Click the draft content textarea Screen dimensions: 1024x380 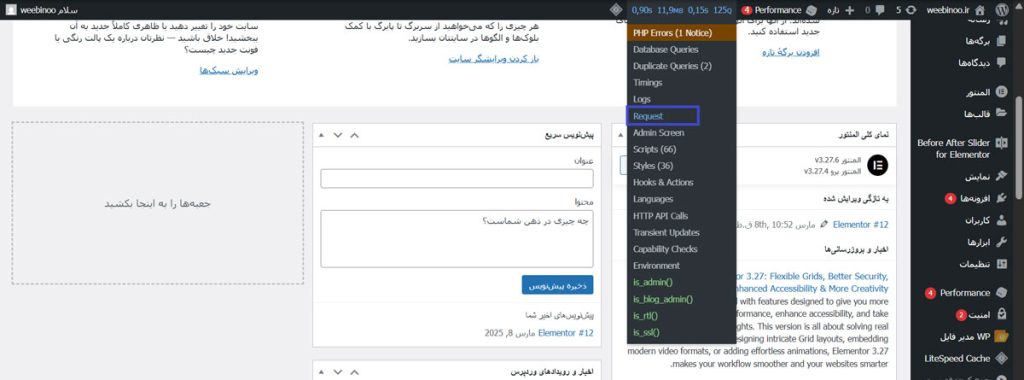456,239
